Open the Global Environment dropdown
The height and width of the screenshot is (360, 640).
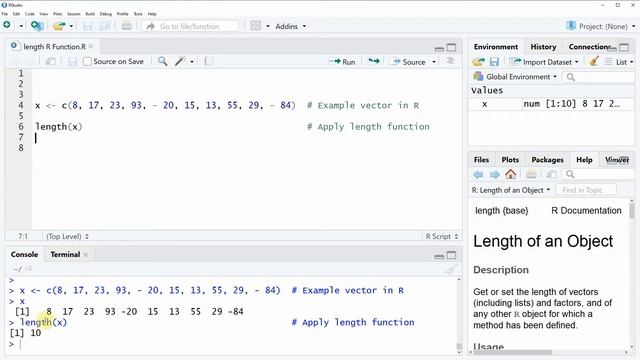(x=515, y=76)
